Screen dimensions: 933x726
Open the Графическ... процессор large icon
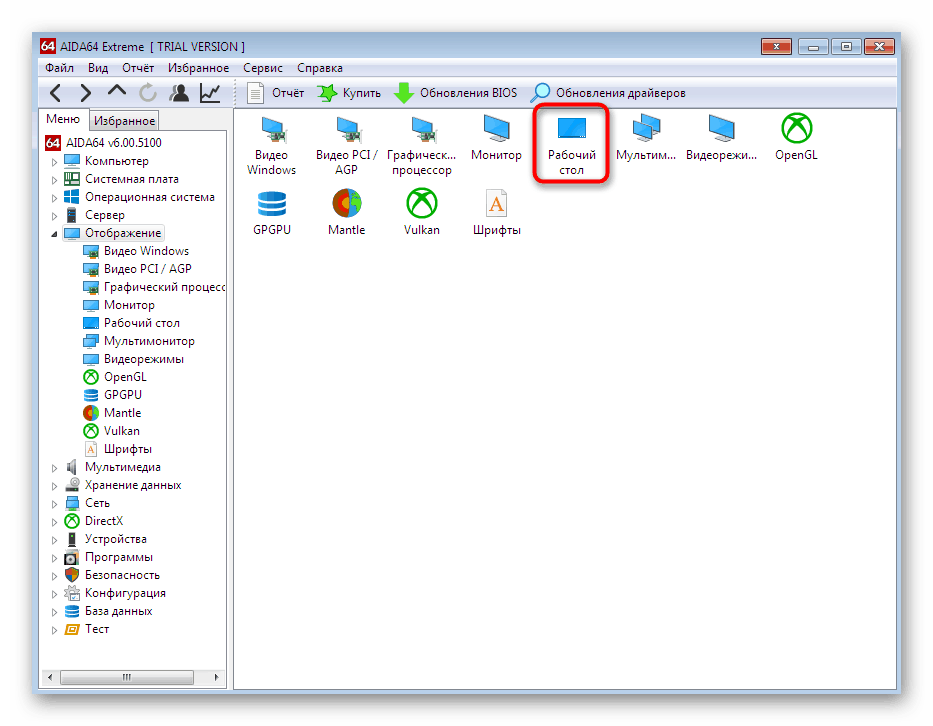[421, 146]
